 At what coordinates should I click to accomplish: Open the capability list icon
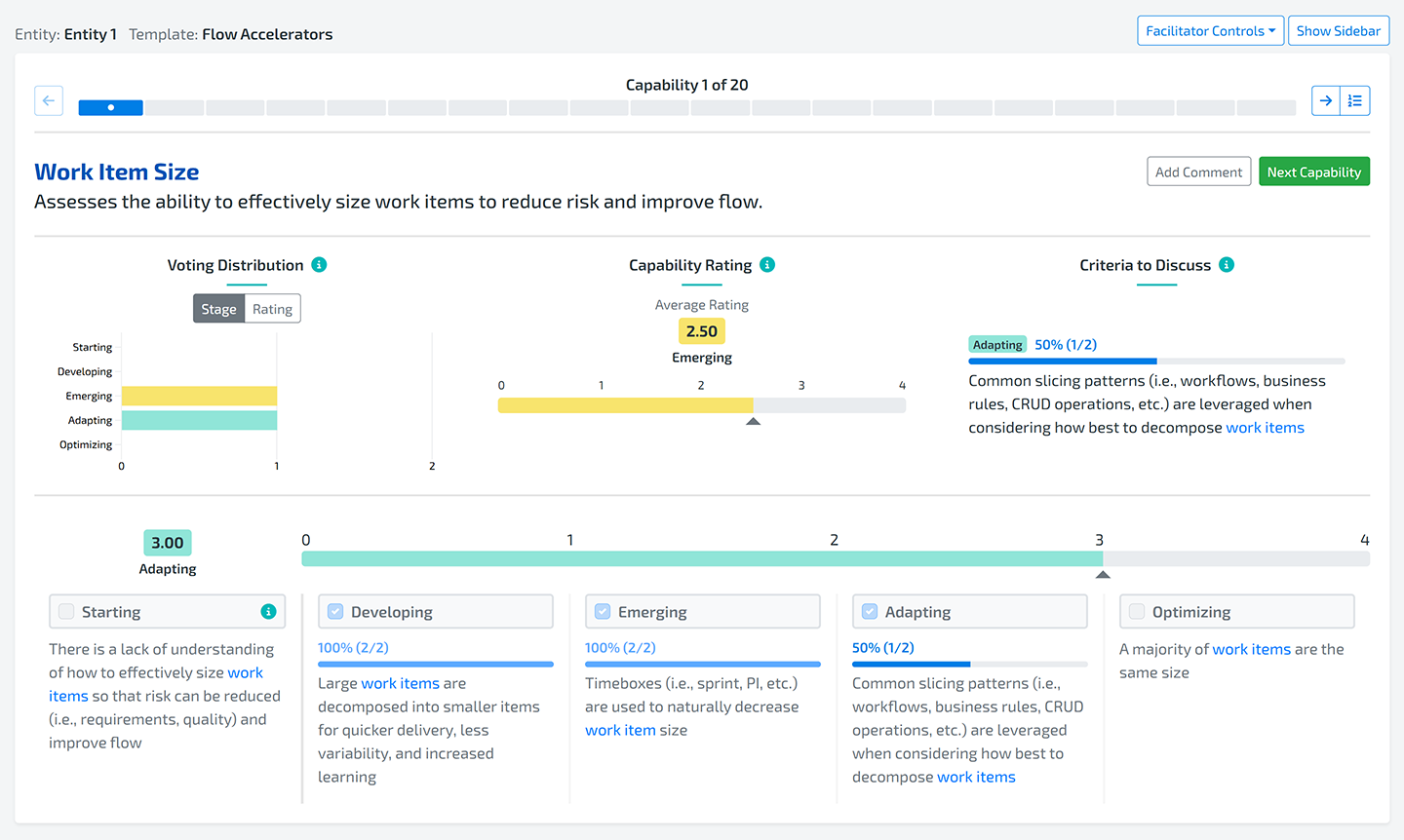1355,100
